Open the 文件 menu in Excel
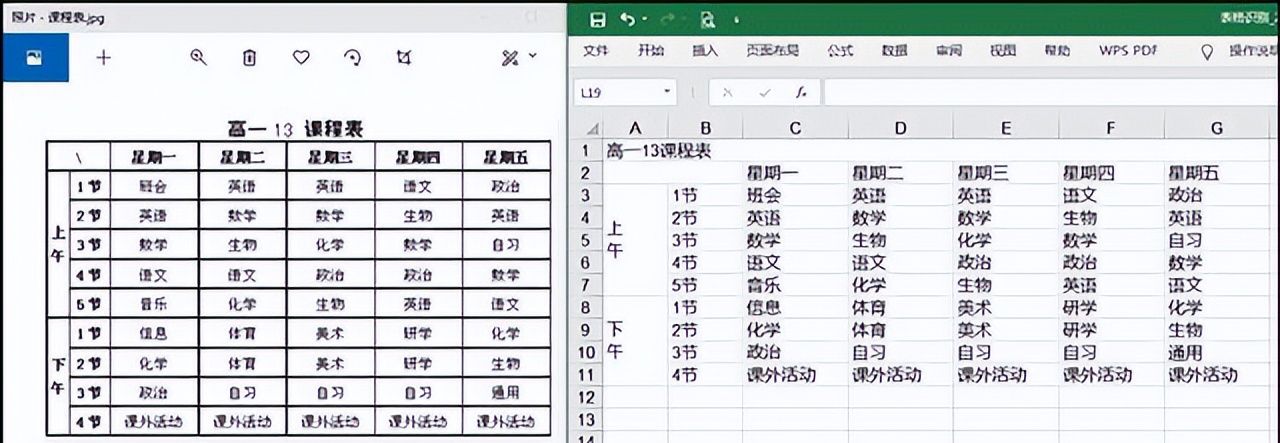Viewport: 1280px width, 443px height. [x=597, y=50]
